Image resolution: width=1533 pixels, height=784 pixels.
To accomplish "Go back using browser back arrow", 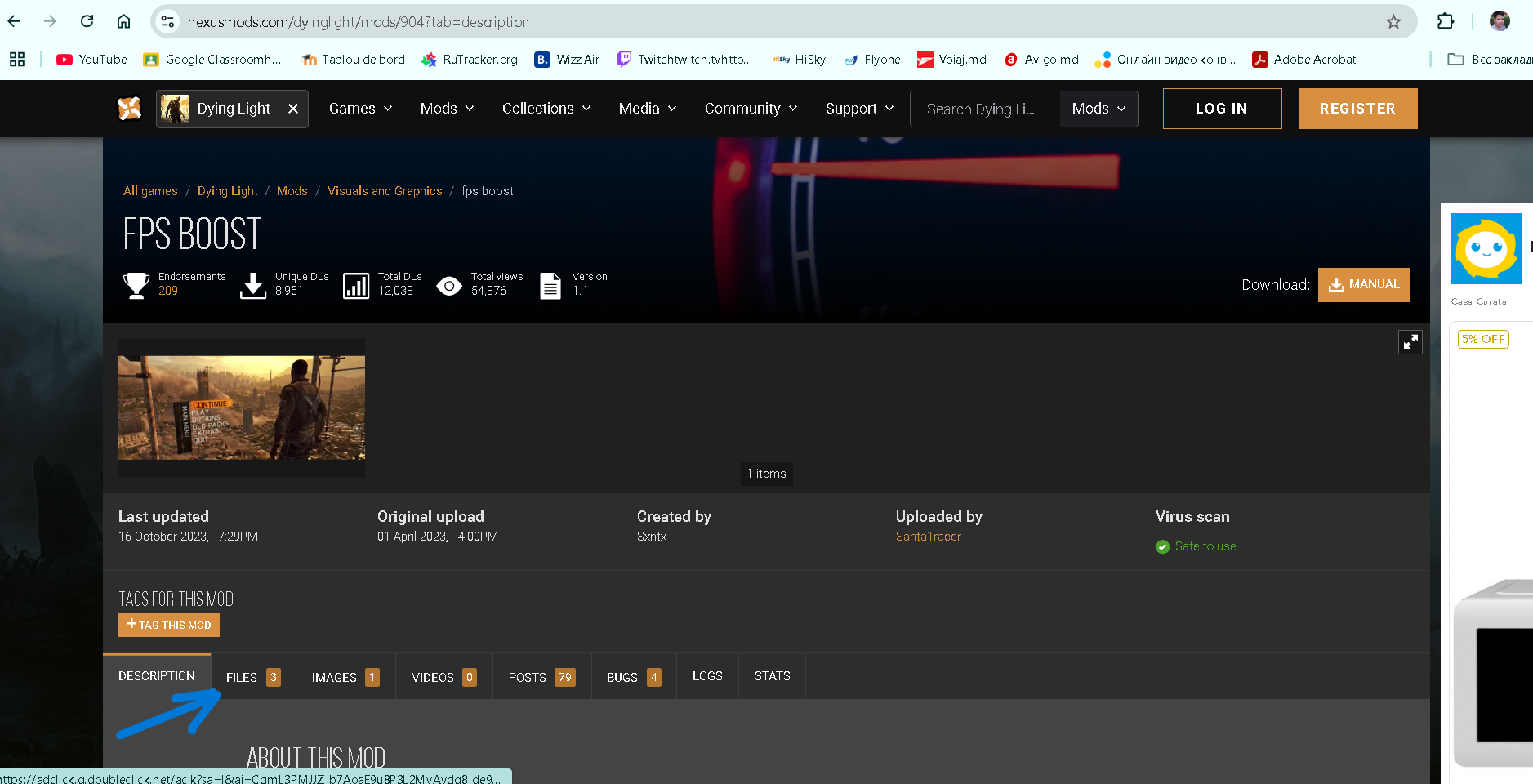I will (14, 21).
